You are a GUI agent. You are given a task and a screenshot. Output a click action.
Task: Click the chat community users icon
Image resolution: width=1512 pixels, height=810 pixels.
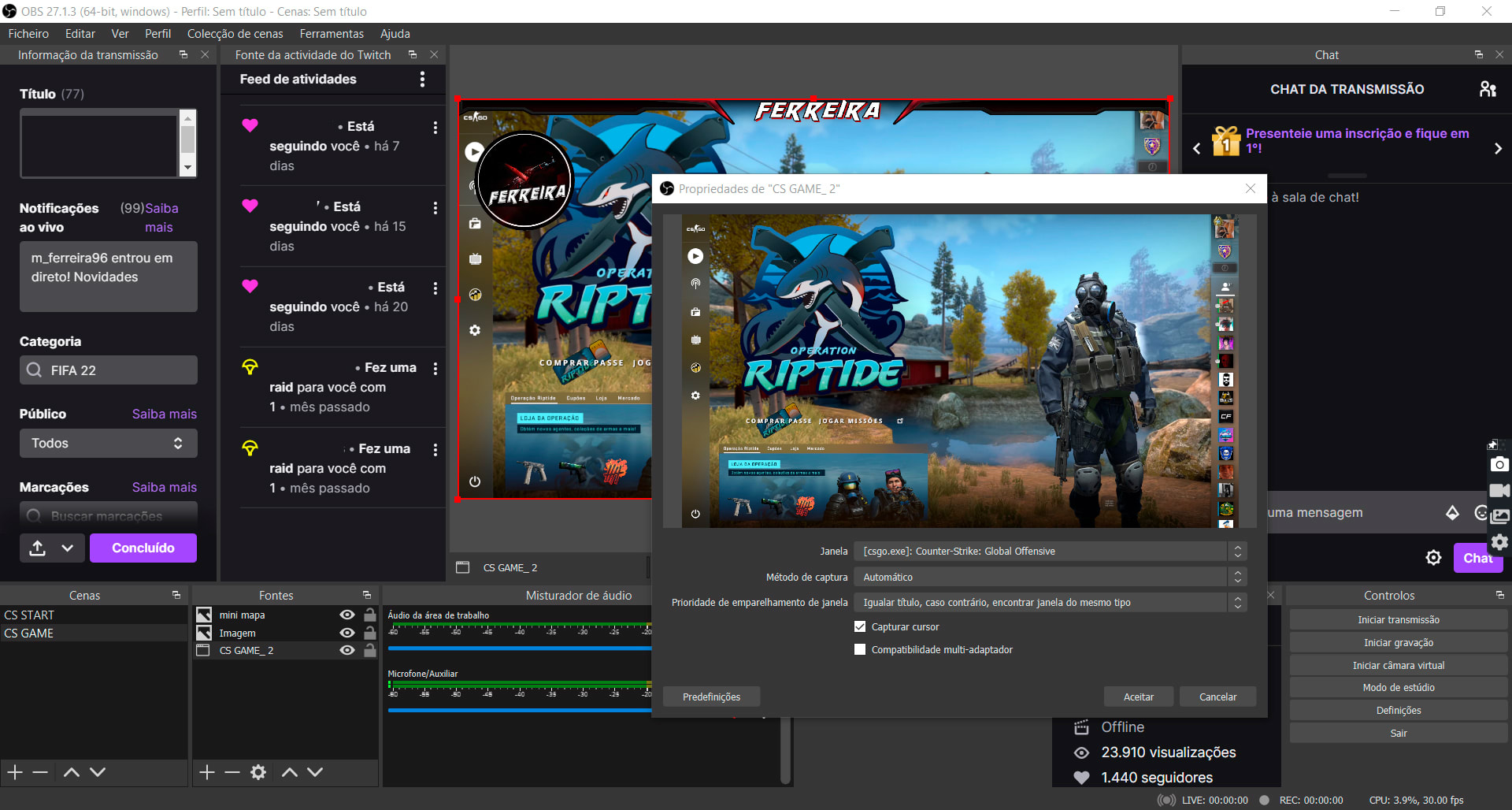(x=1487, y=89)
